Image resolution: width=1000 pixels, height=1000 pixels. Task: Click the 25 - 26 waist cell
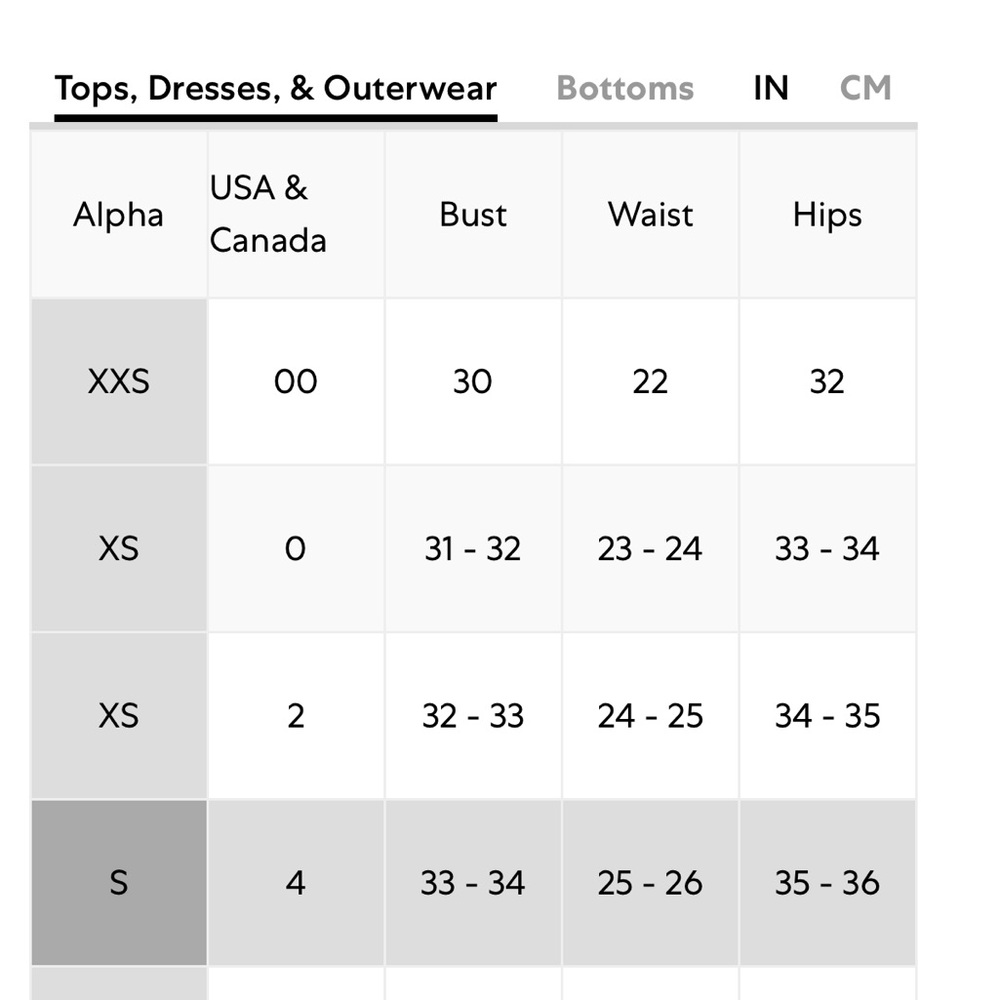click(650, 882)
